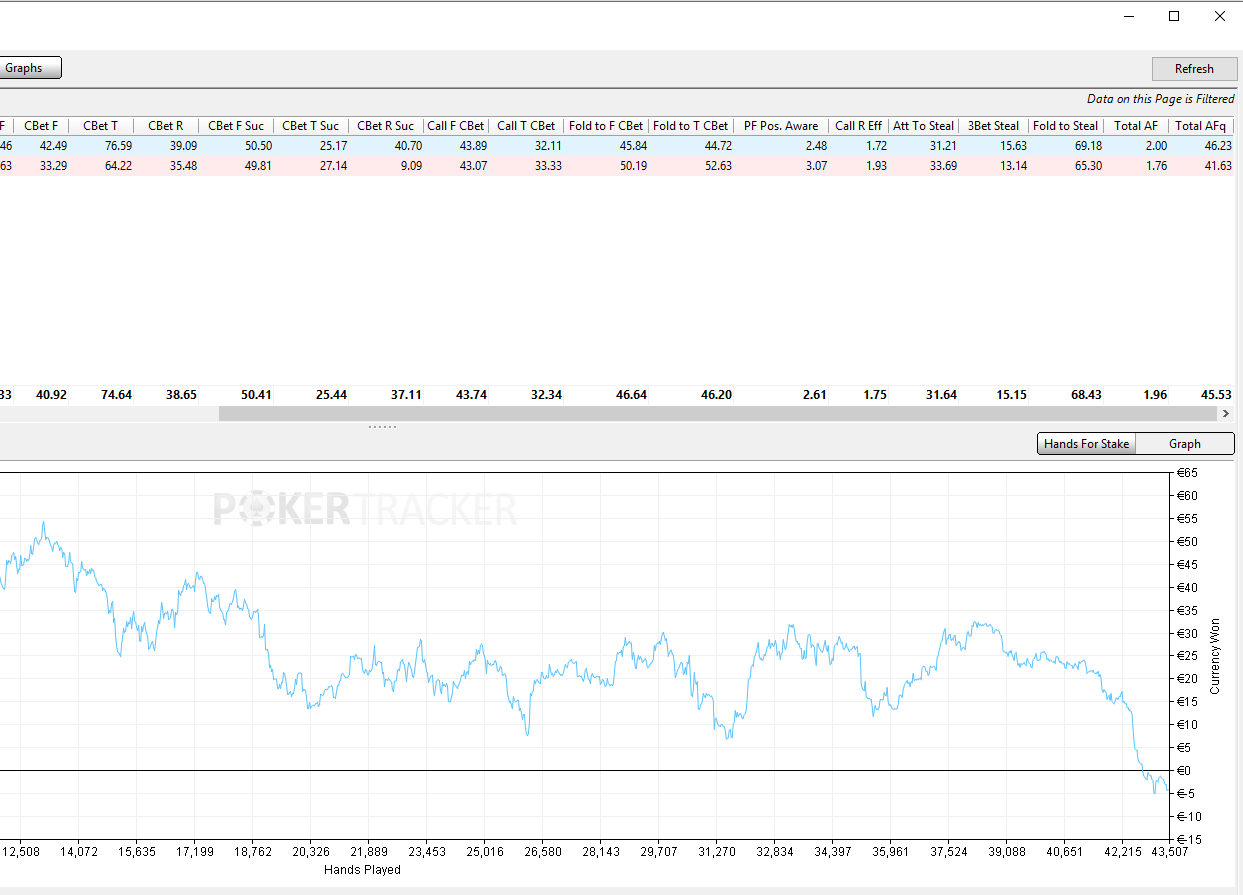Select the cell showing 33.29

click(53, 165)
